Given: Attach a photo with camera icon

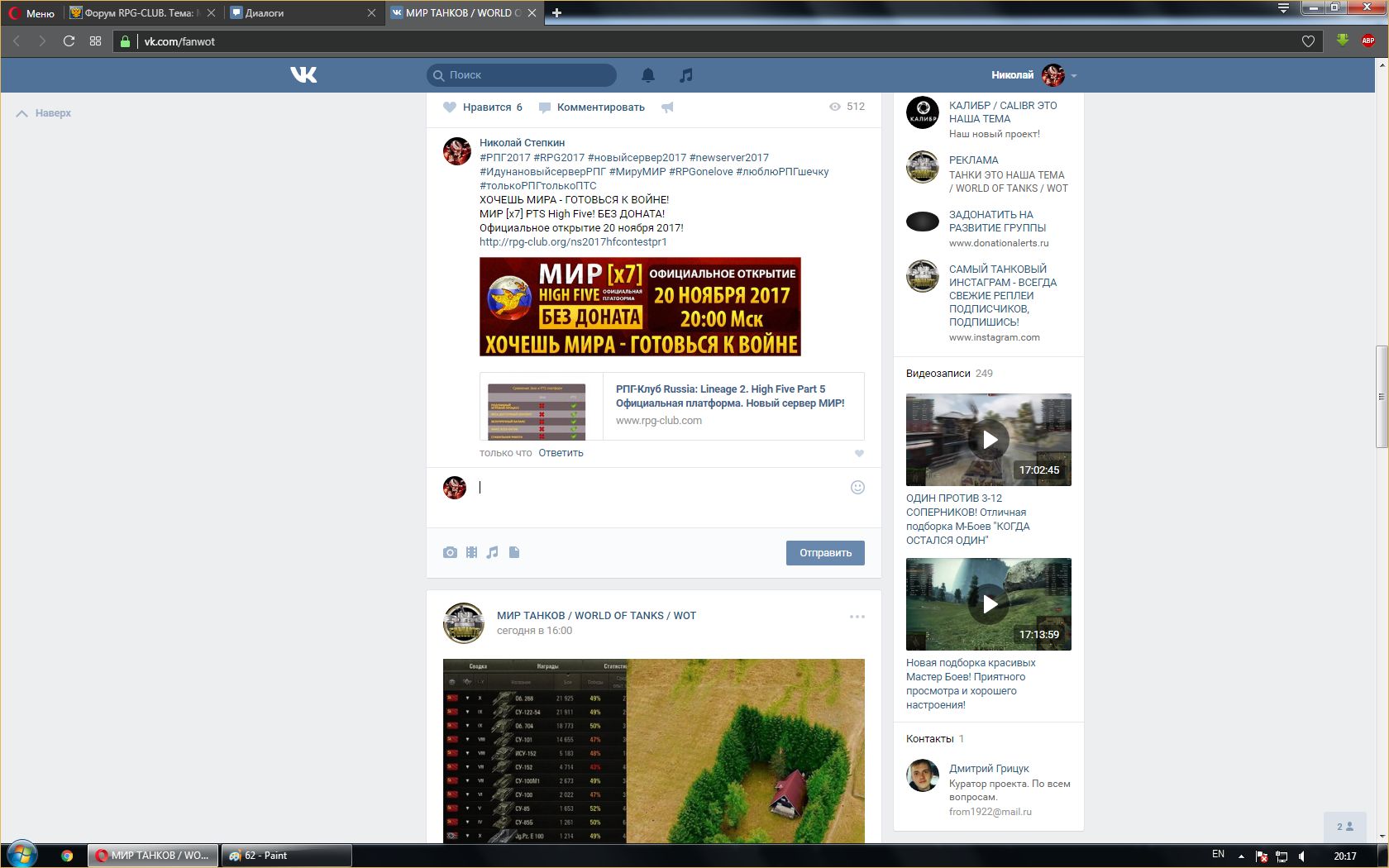Looking at the screenshot, I should click(450, 552).
